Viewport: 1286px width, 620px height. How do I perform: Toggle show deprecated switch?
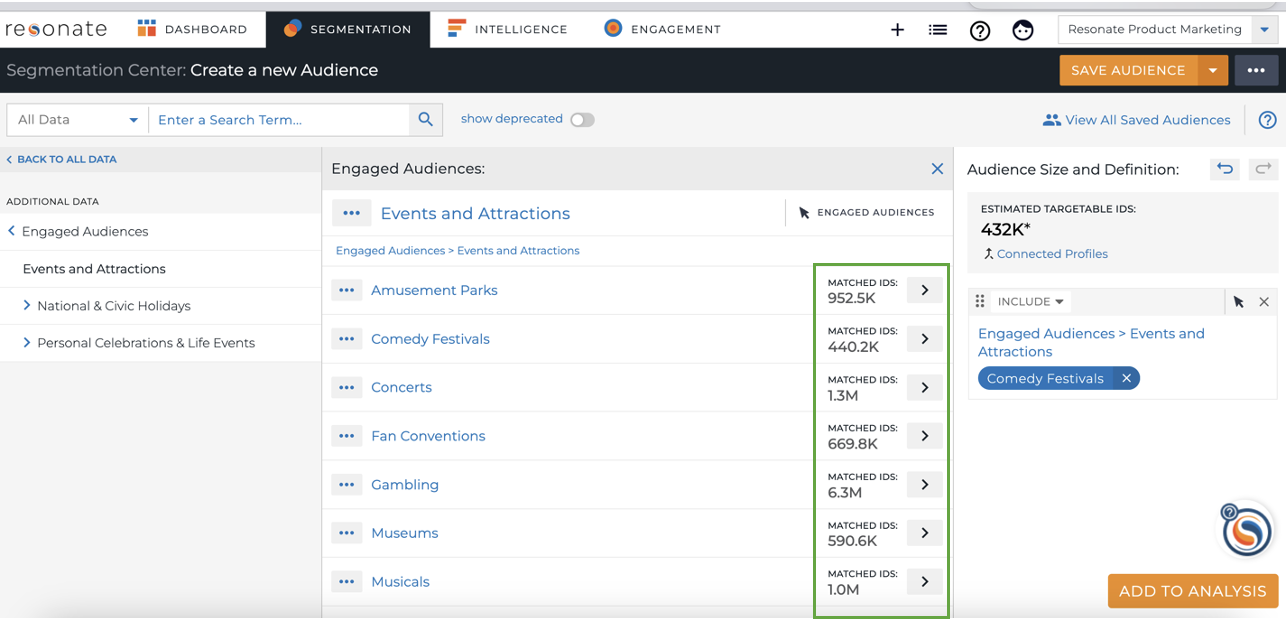582,120
